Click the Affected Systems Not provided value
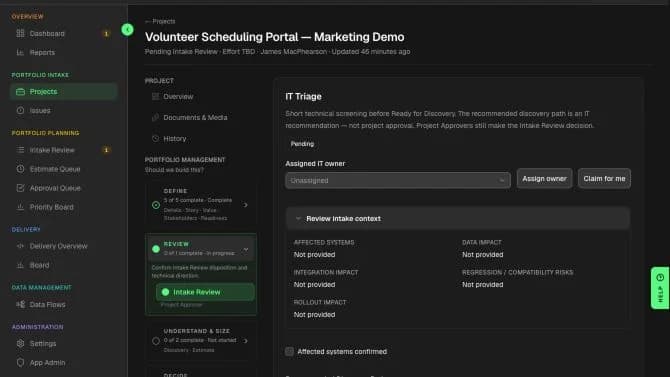Image resolution: width=670 pixels, height=377 pixels. [314, 255]
